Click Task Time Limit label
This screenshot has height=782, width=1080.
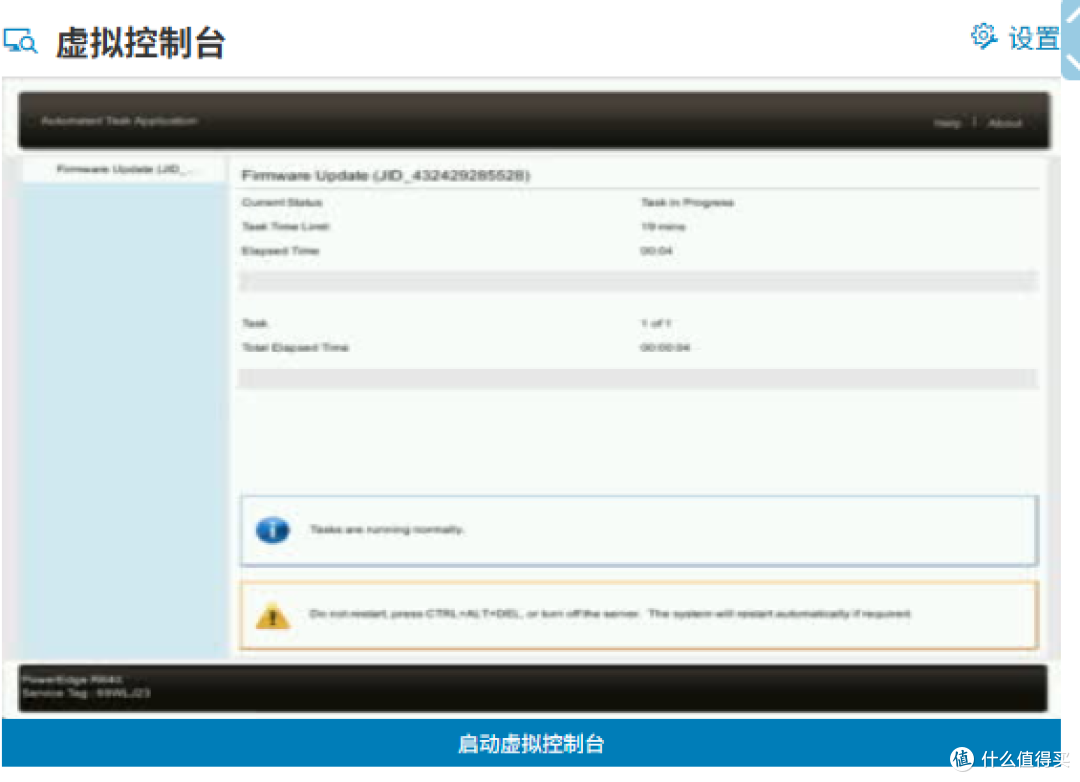coord(285,227)
